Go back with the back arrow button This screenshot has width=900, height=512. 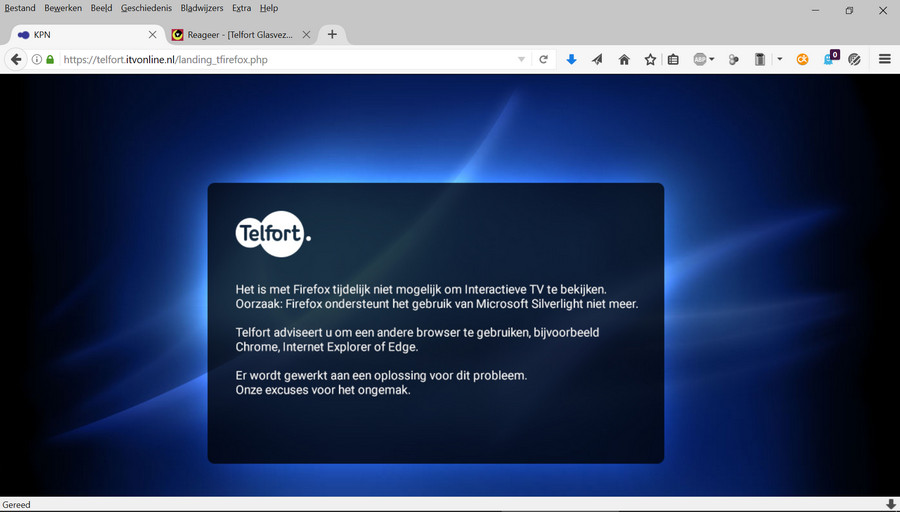[x=16, y=59]
